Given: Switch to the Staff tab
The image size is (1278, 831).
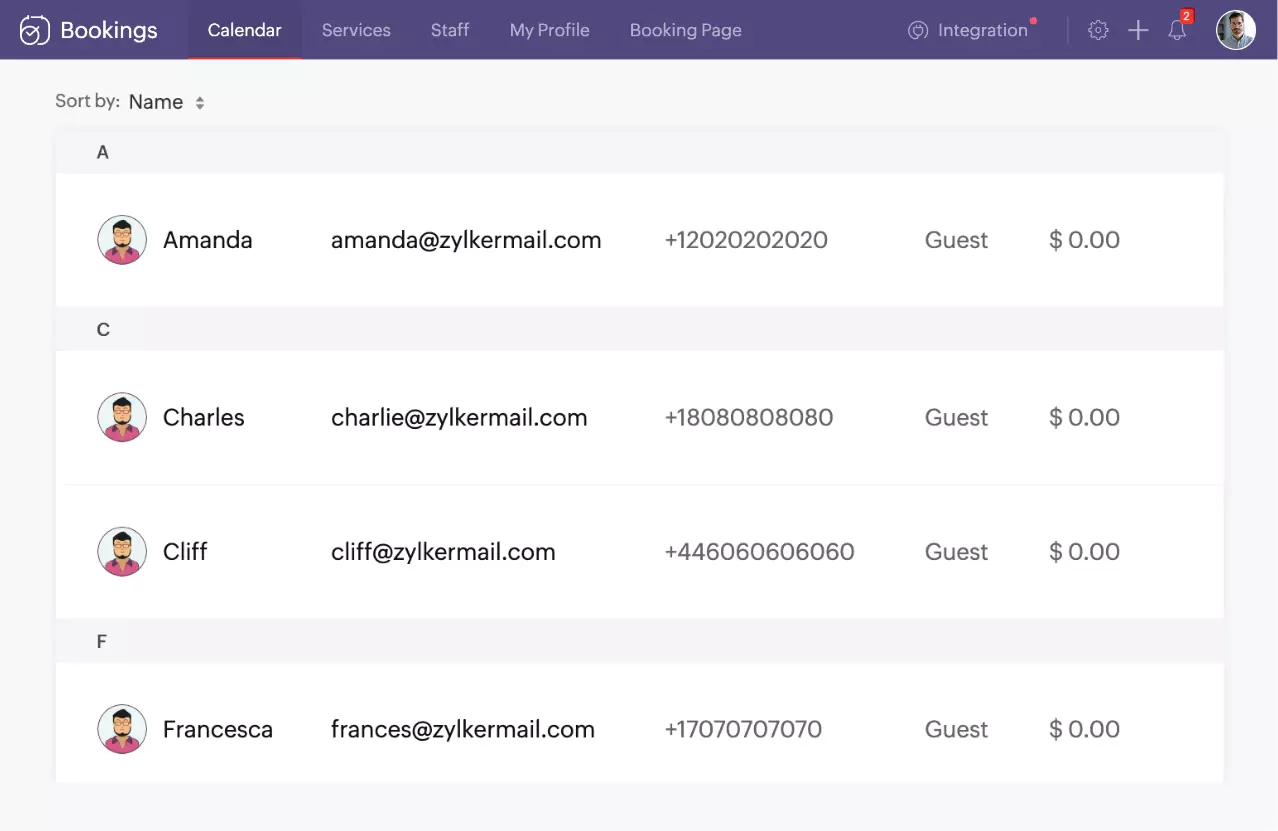Looking at the screenshot, I should click(450, 30).
